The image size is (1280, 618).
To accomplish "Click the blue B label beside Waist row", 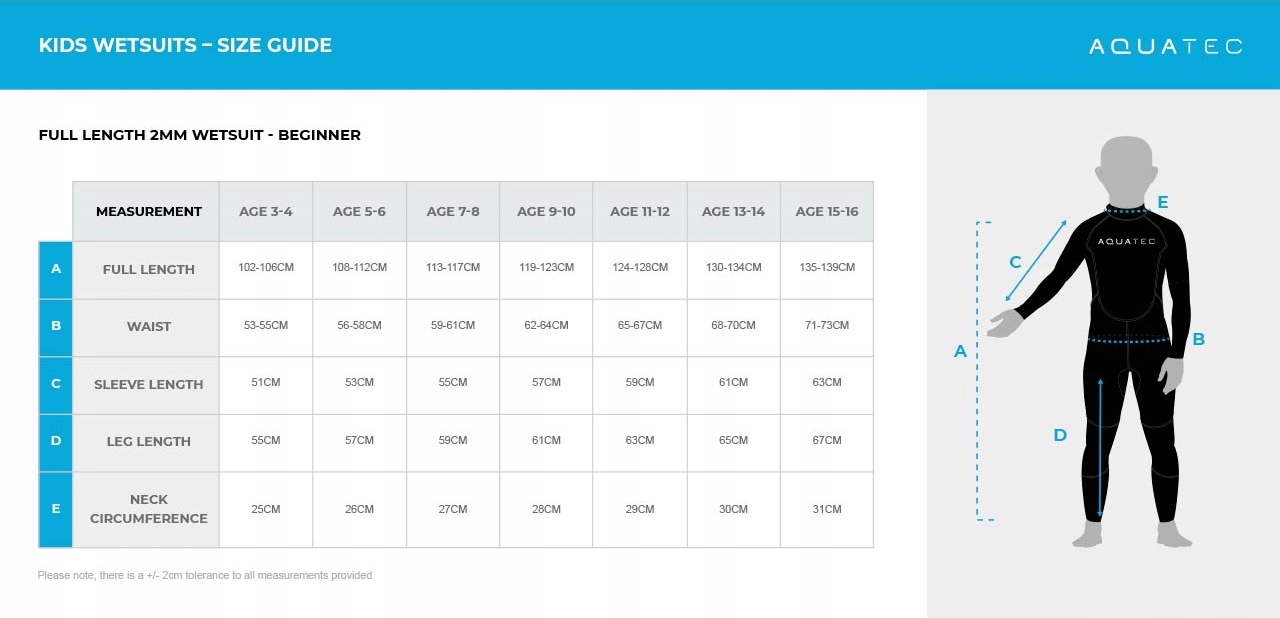I will (x=56, y=326).
